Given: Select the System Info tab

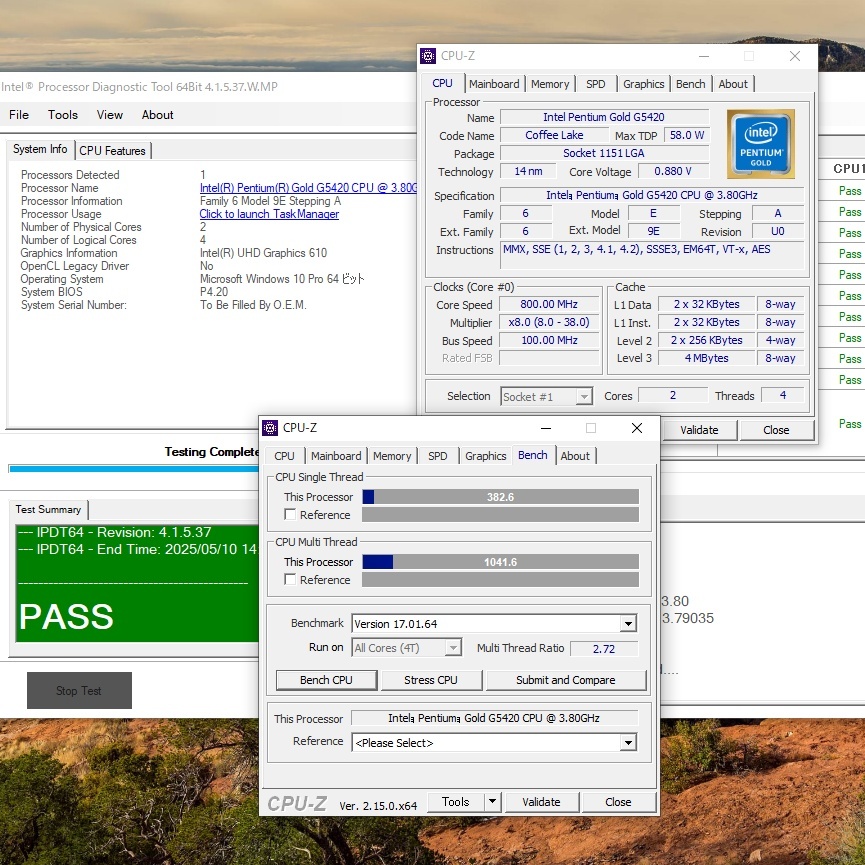Looking at the screenshot, I should point(40,149).
